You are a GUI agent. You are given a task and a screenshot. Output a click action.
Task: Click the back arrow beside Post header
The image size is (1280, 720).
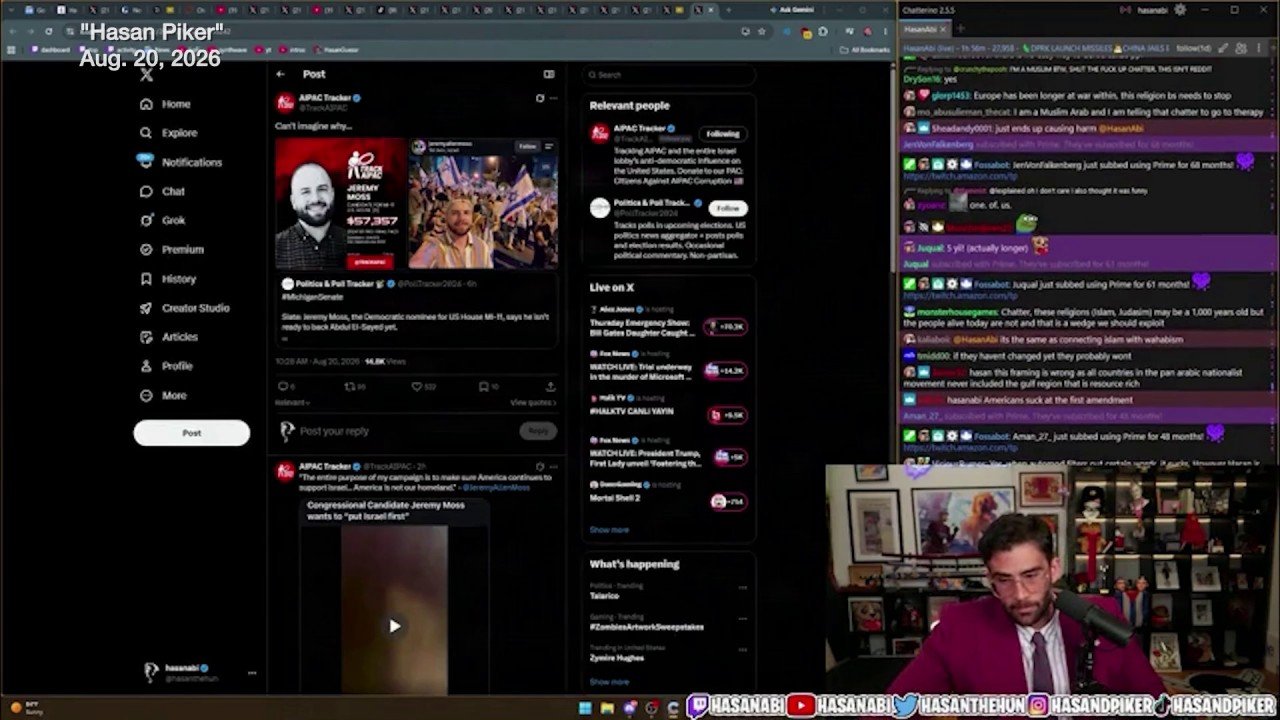[x=281, y=74]
